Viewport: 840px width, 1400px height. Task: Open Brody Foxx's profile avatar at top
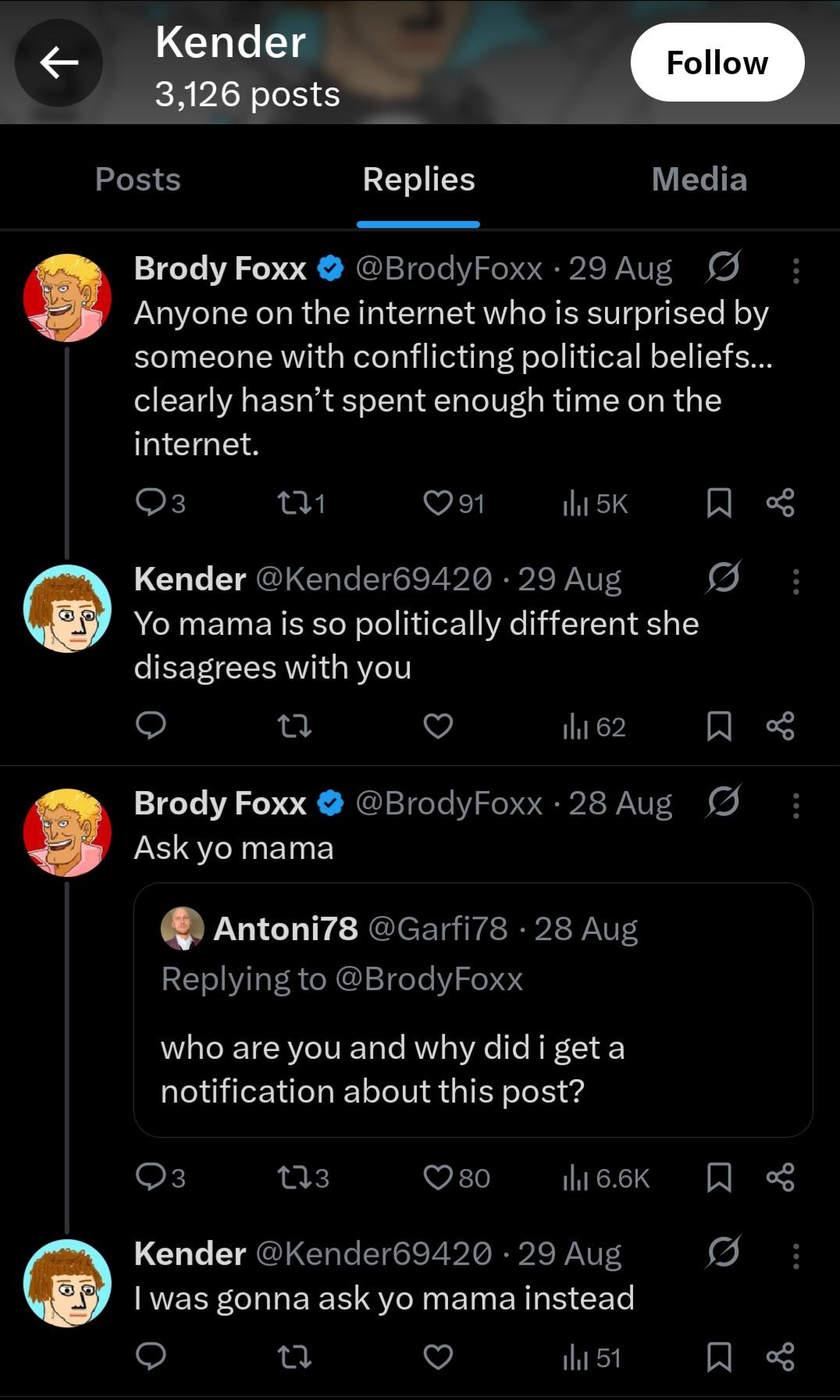(67, 297)
